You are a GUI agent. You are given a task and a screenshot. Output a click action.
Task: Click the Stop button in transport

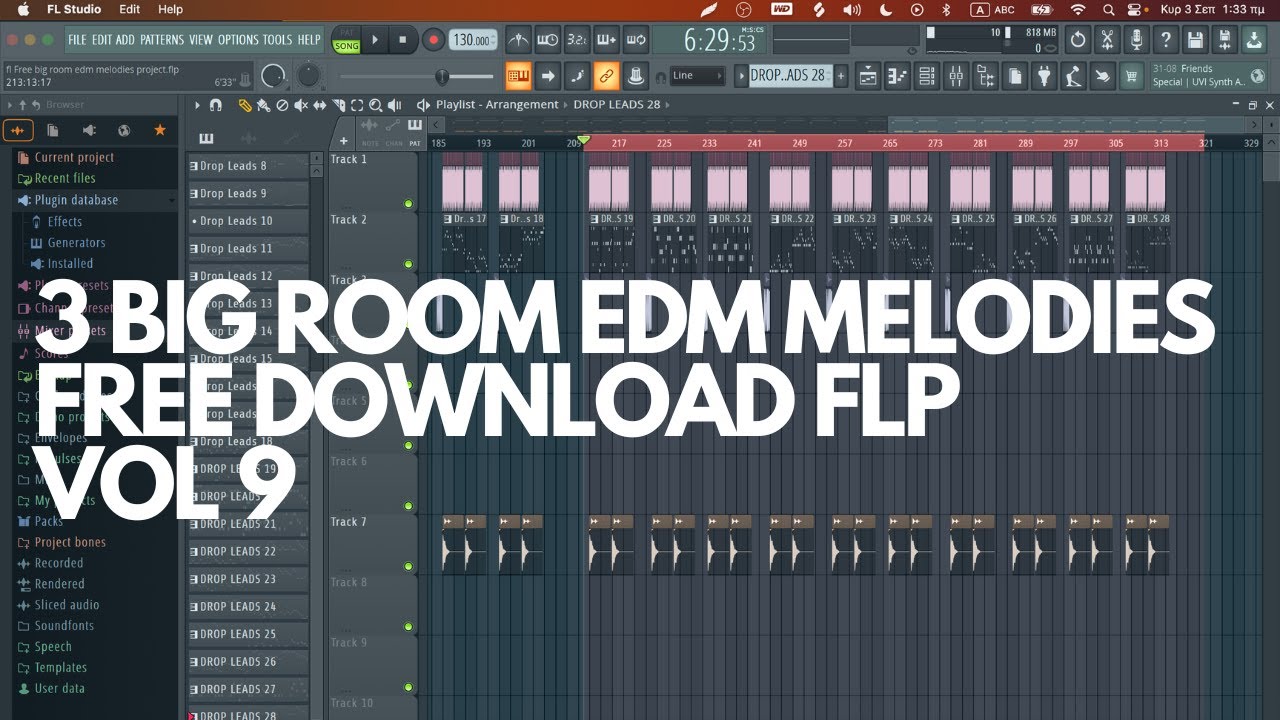[403, 40]
